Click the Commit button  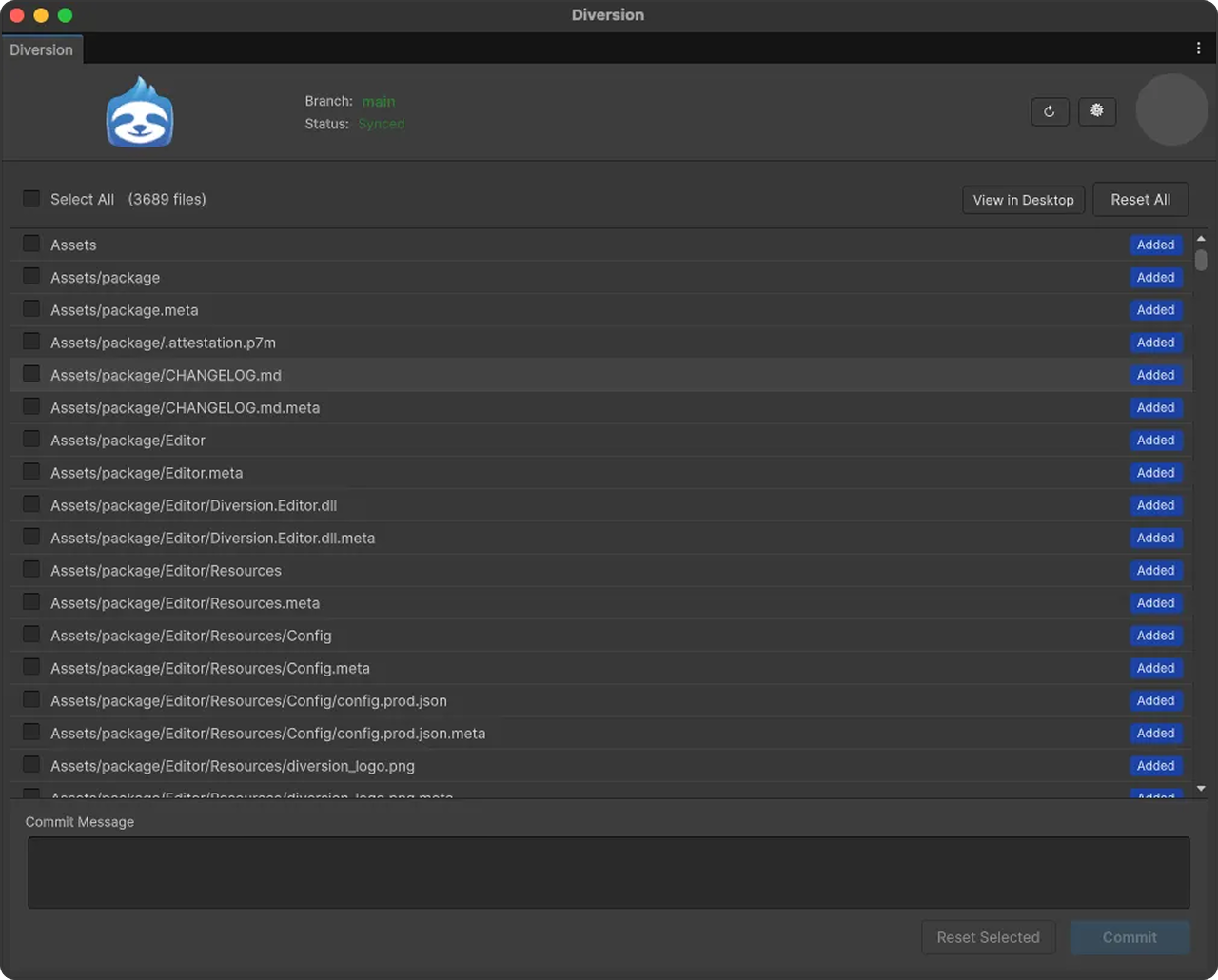pyautogui.click(x=1130, y=937)
